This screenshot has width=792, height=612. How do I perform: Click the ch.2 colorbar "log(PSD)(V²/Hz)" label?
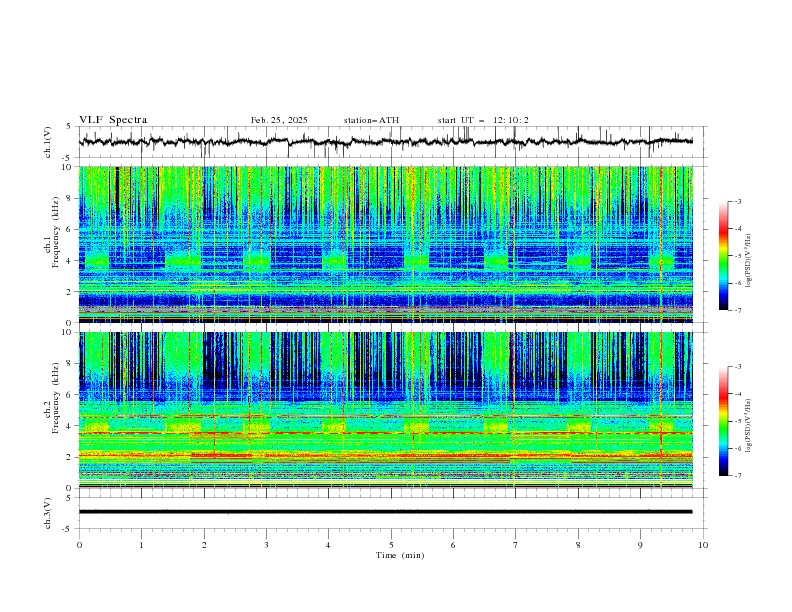748,425
